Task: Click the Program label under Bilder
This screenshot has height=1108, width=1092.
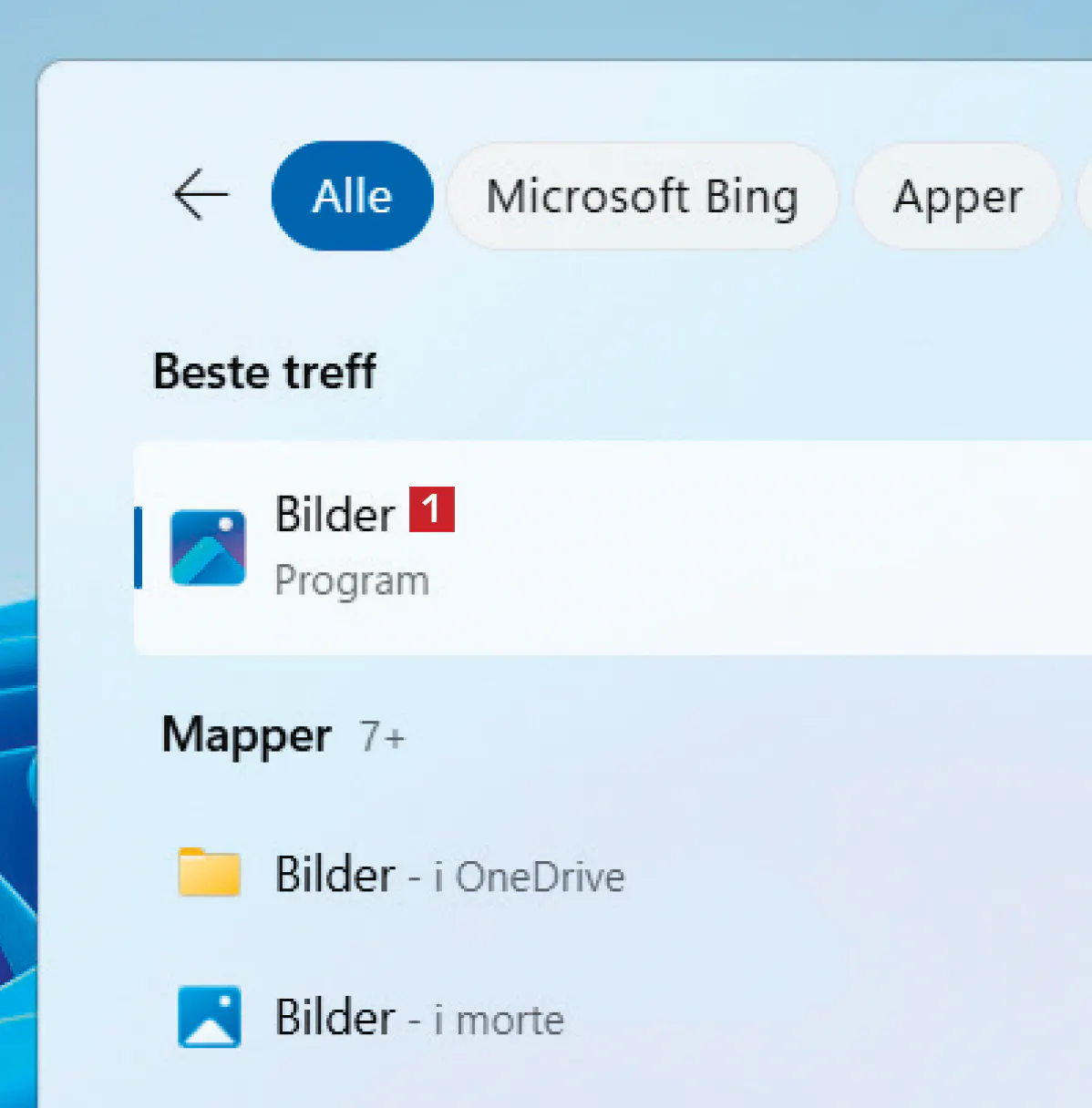Action: [352, 581]
